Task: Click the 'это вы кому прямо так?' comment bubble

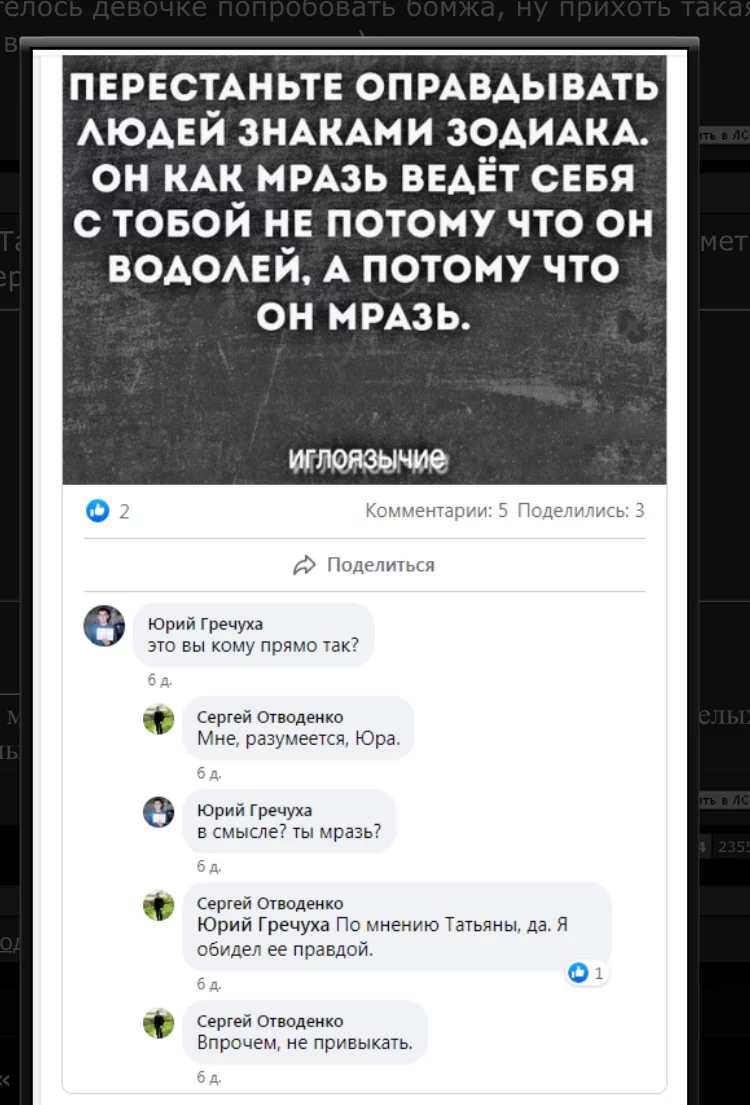Action: pos(253,634)
